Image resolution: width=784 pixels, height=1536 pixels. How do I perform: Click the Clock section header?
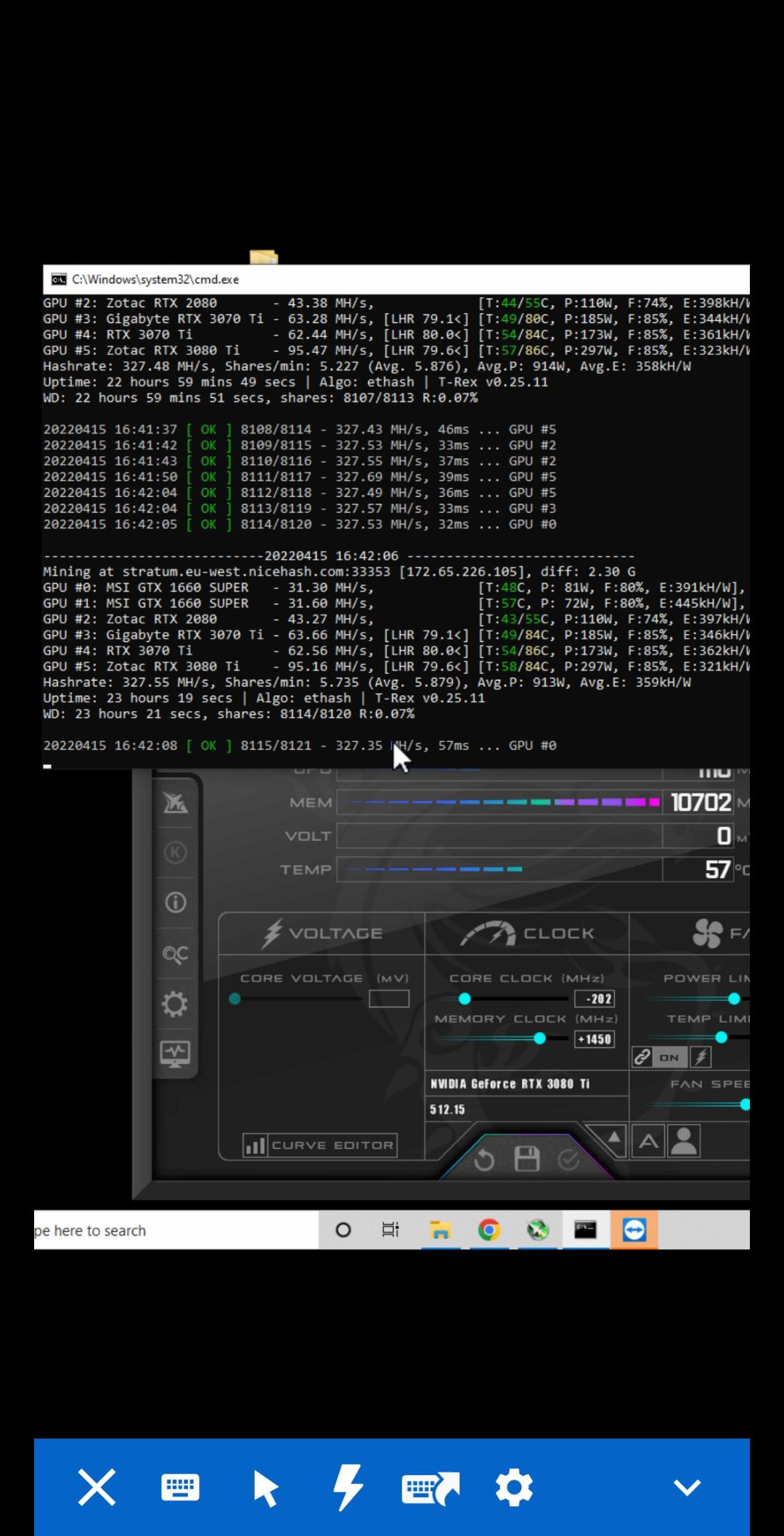(527, 933)
